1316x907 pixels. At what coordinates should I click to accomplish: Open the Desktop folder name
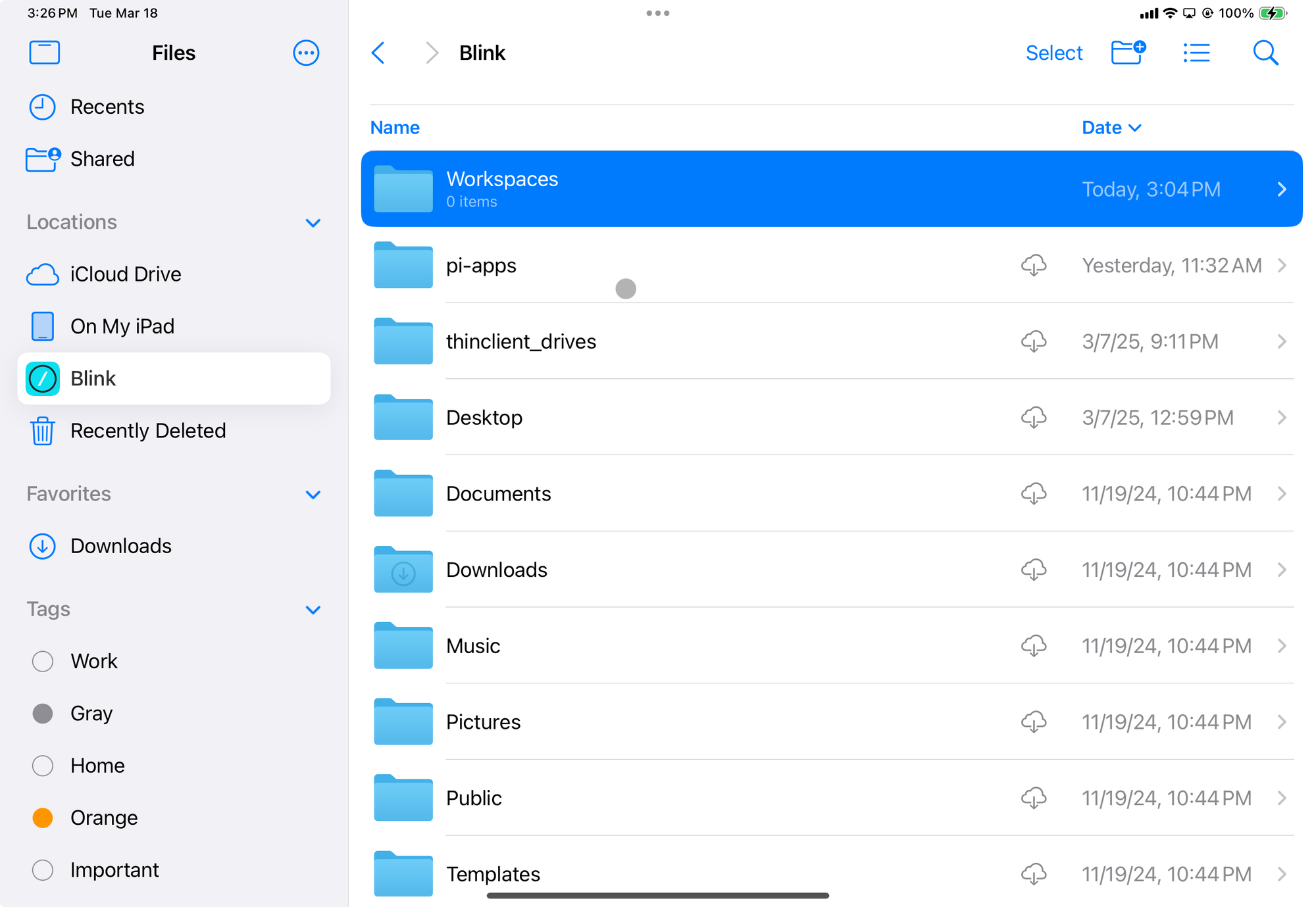[x=484, y=418]
